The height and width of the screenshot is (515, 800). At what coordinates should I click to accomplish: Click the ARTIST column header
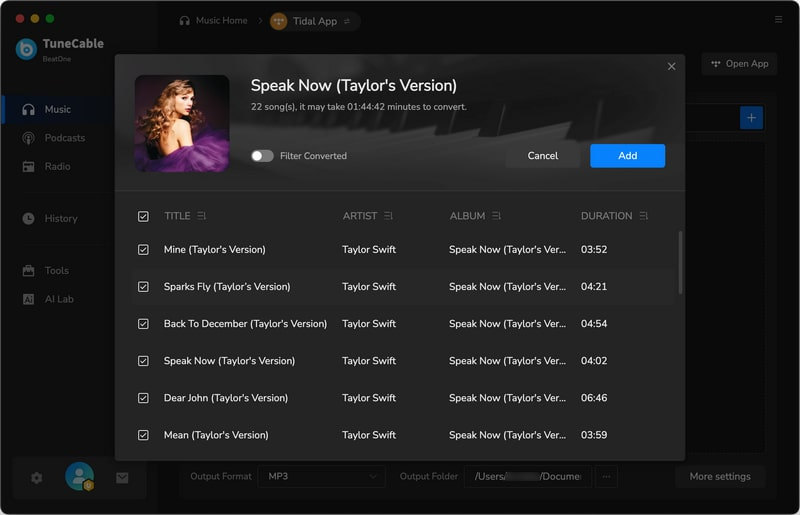360,216
